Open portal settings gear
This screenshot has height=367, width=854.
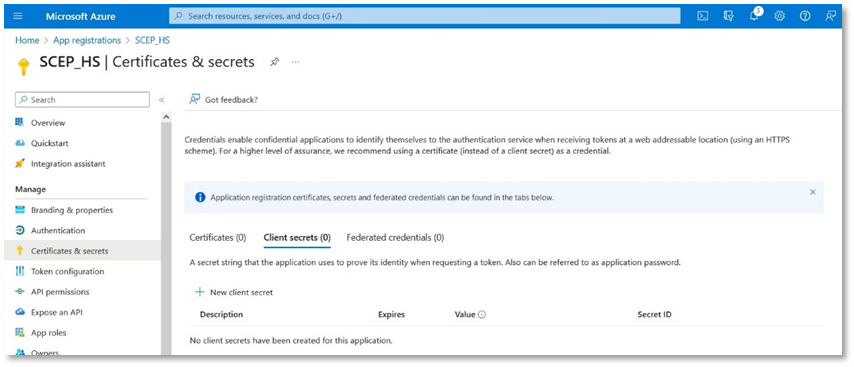(779, 16)
